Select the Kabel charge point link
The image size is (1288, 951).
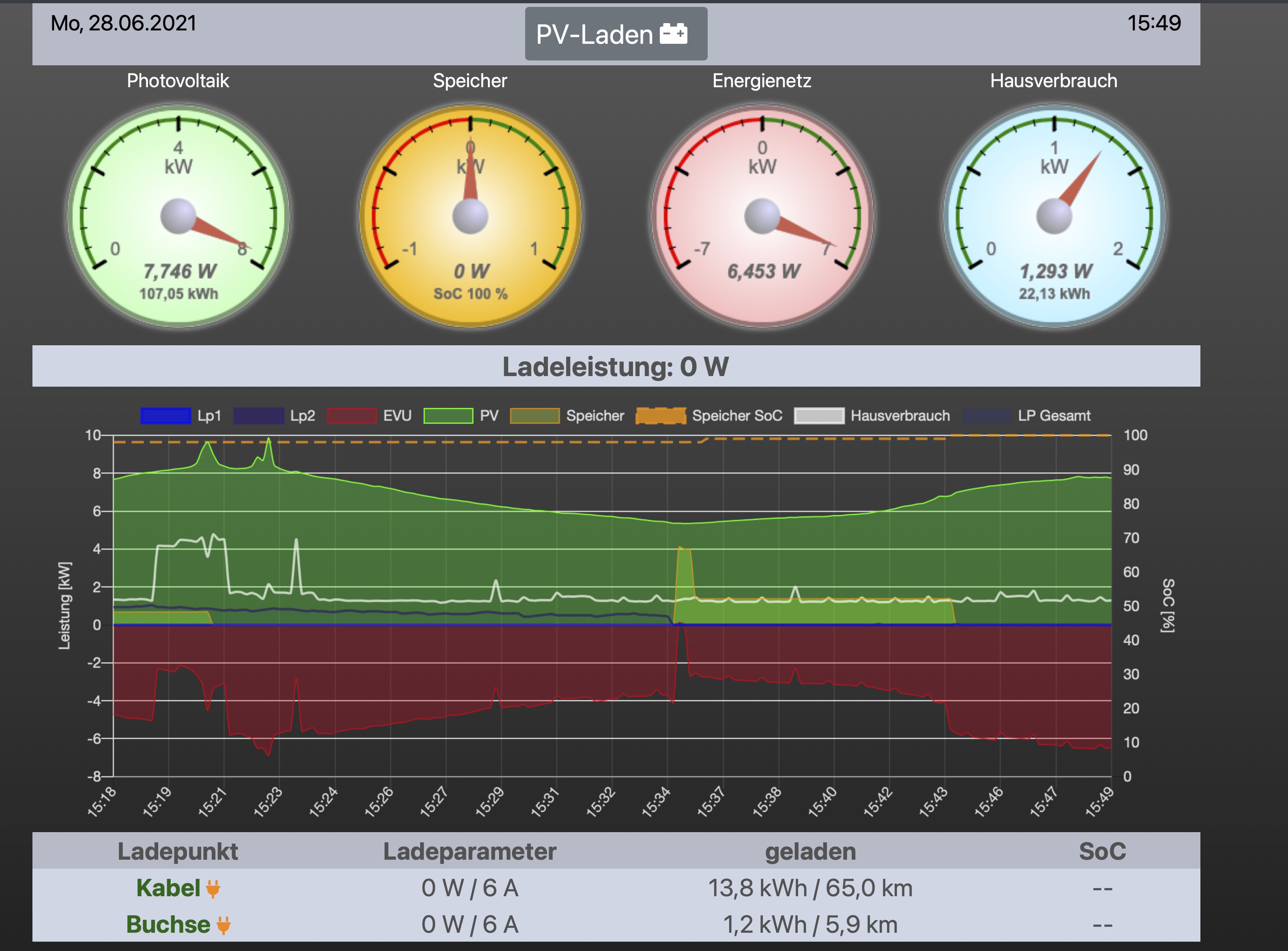[x=168, y=888]
